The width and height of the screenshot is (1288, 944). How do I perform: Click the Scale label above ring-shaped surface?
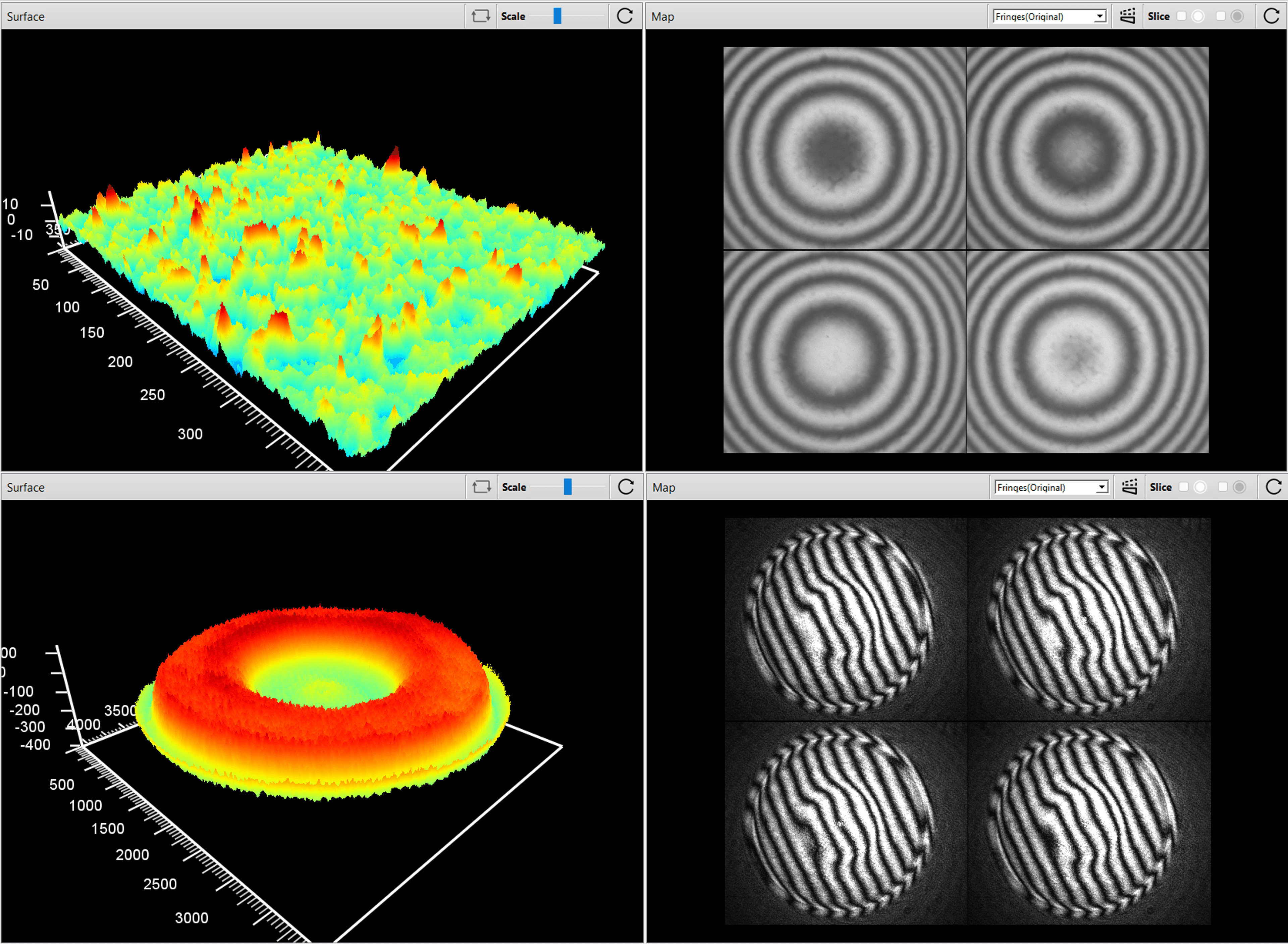point(514,487)
